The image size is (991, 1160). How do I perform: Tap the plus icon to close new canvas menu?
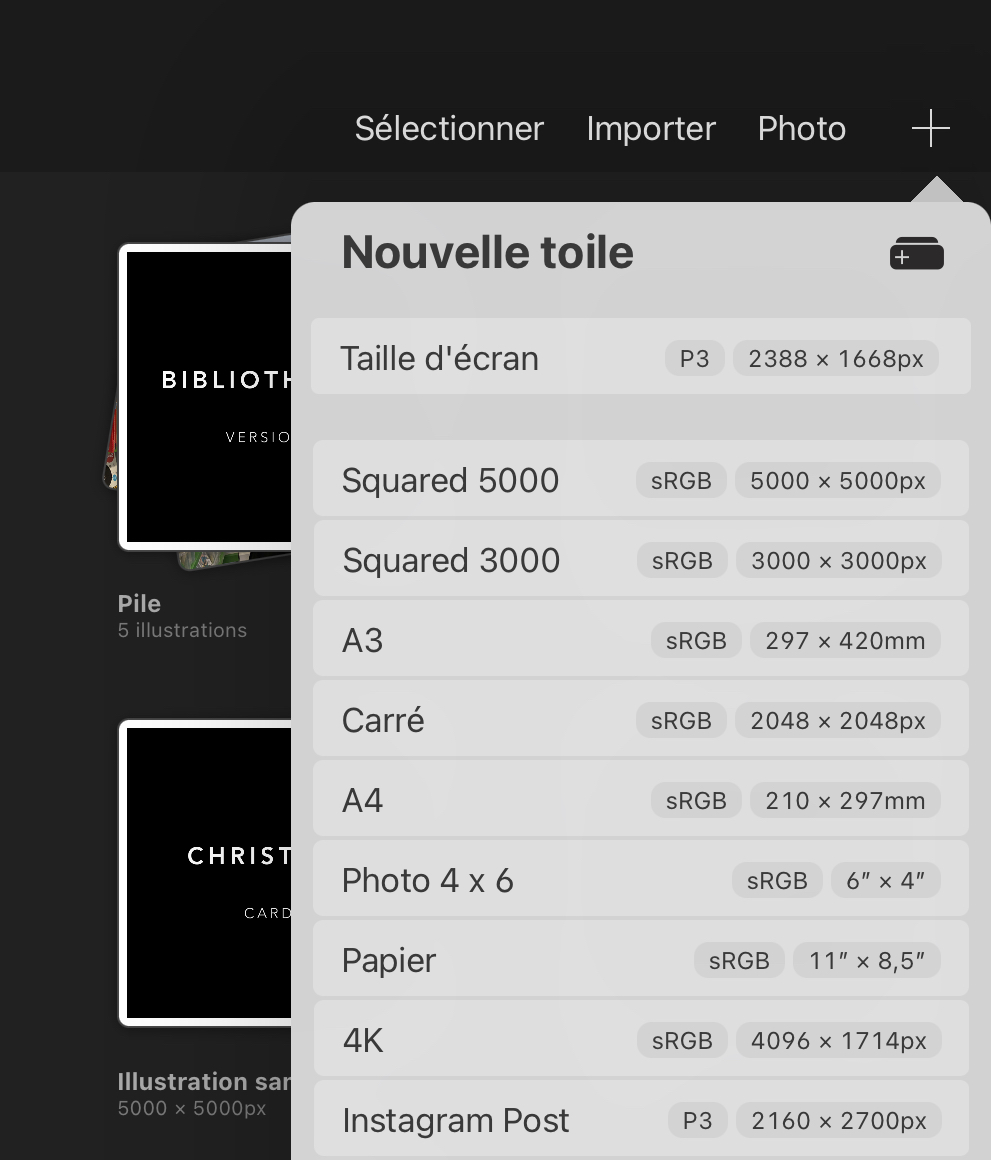[x=930, y=129]
